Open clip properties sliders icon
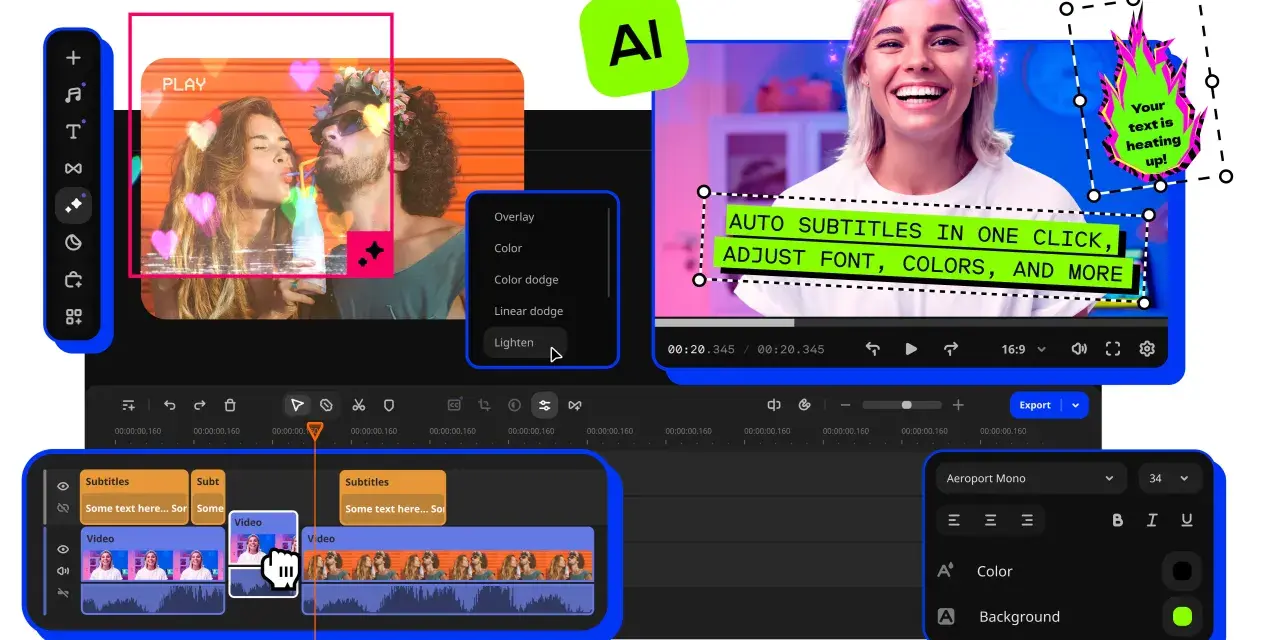1280x640 pixels. coord(544,405)
